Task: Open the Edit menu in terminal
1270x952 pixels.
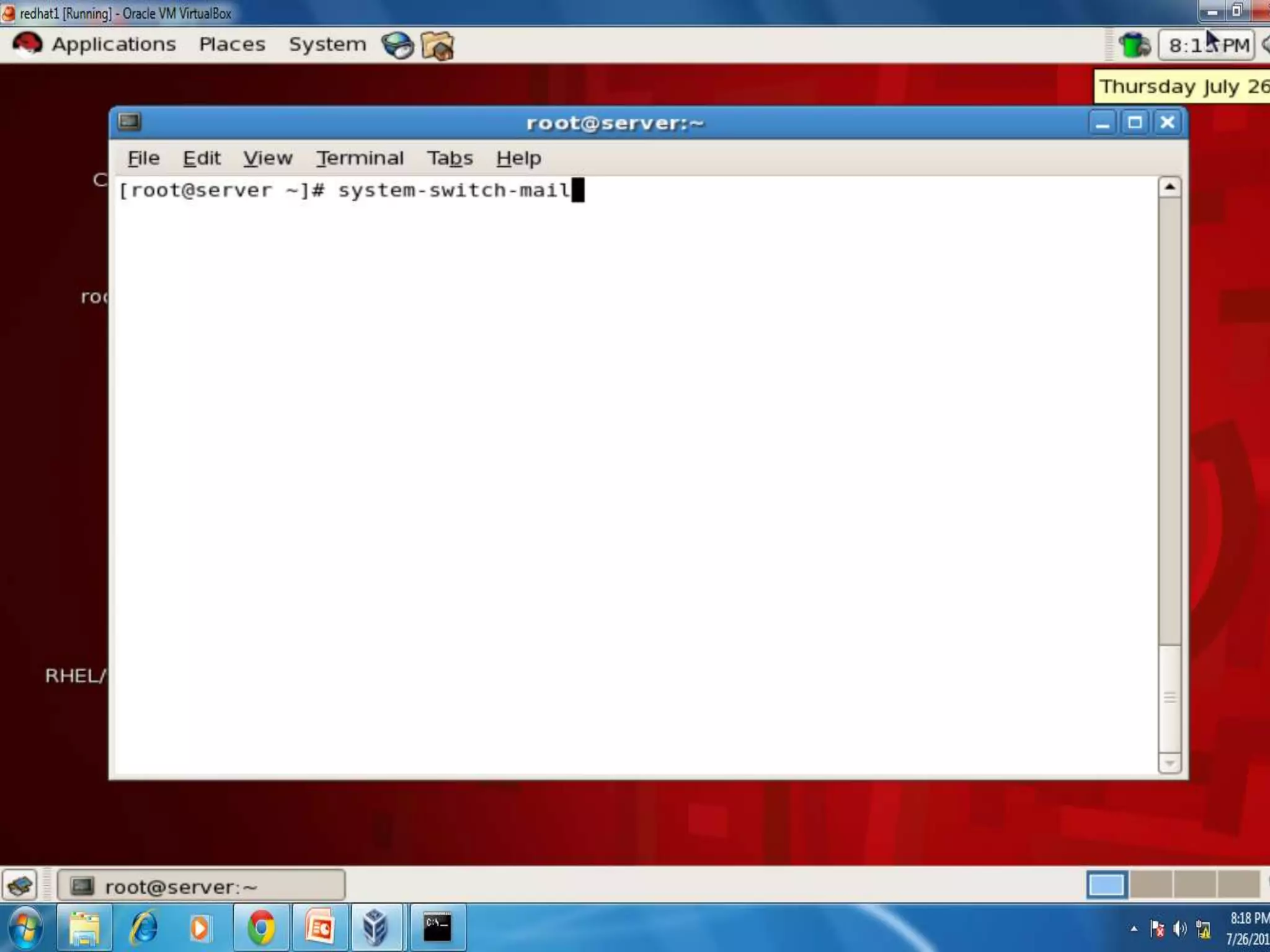Action: point(202,159)
